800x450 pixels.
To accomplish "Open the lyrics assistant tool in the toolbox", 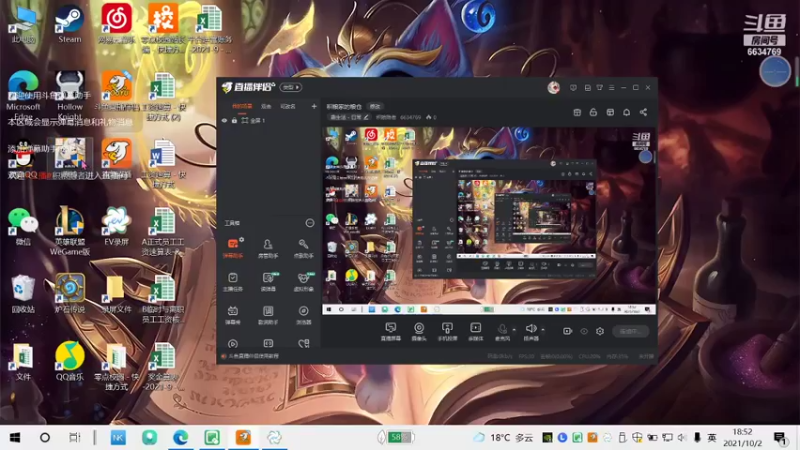I will [x=268, y=314].
